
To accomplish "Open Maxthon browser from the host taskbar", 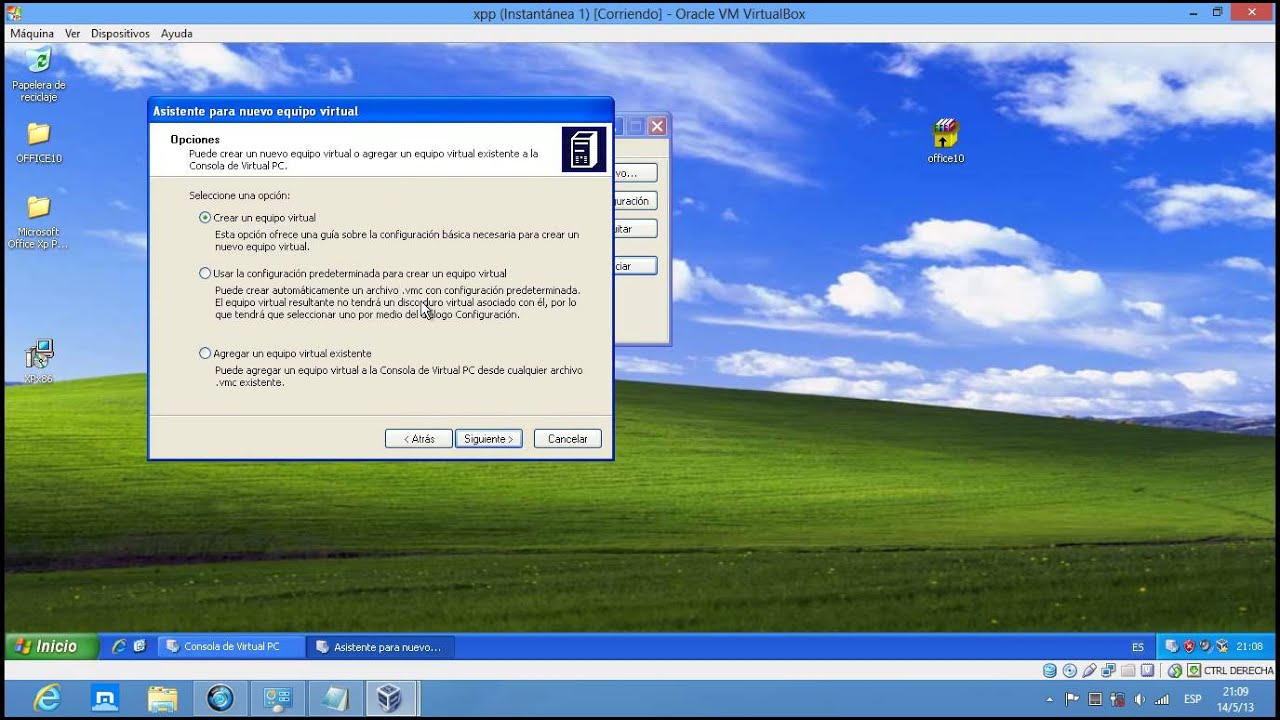I will point(105,698).
